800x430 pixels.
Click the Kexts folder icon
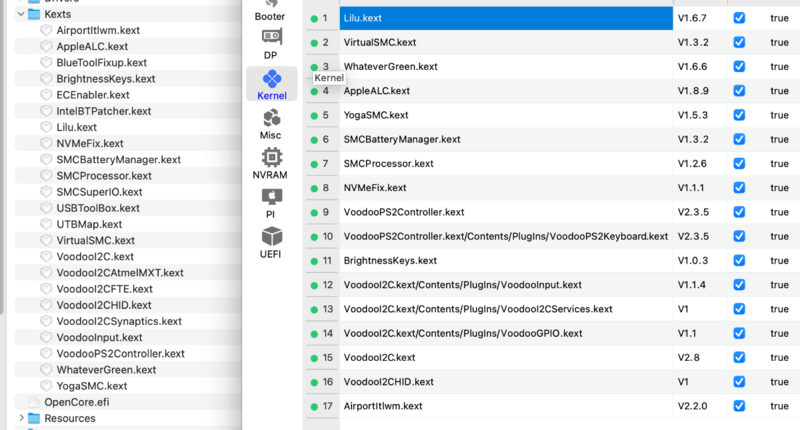point(34,14)
